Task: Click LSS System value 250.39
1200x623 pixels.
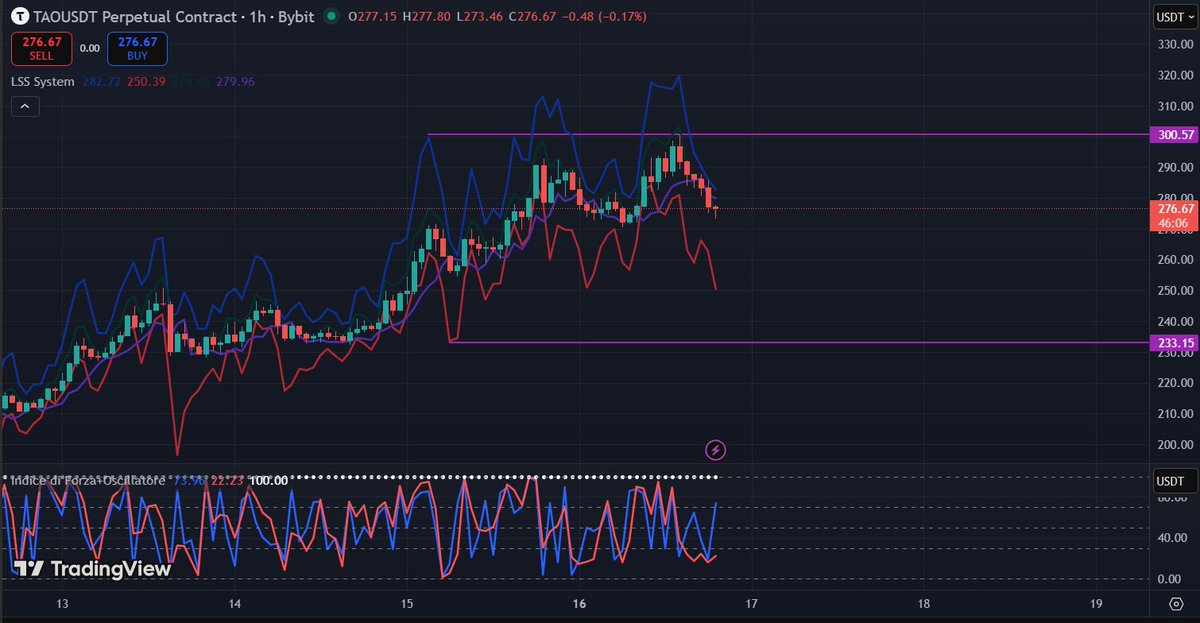Action: (x=145, y=81)
